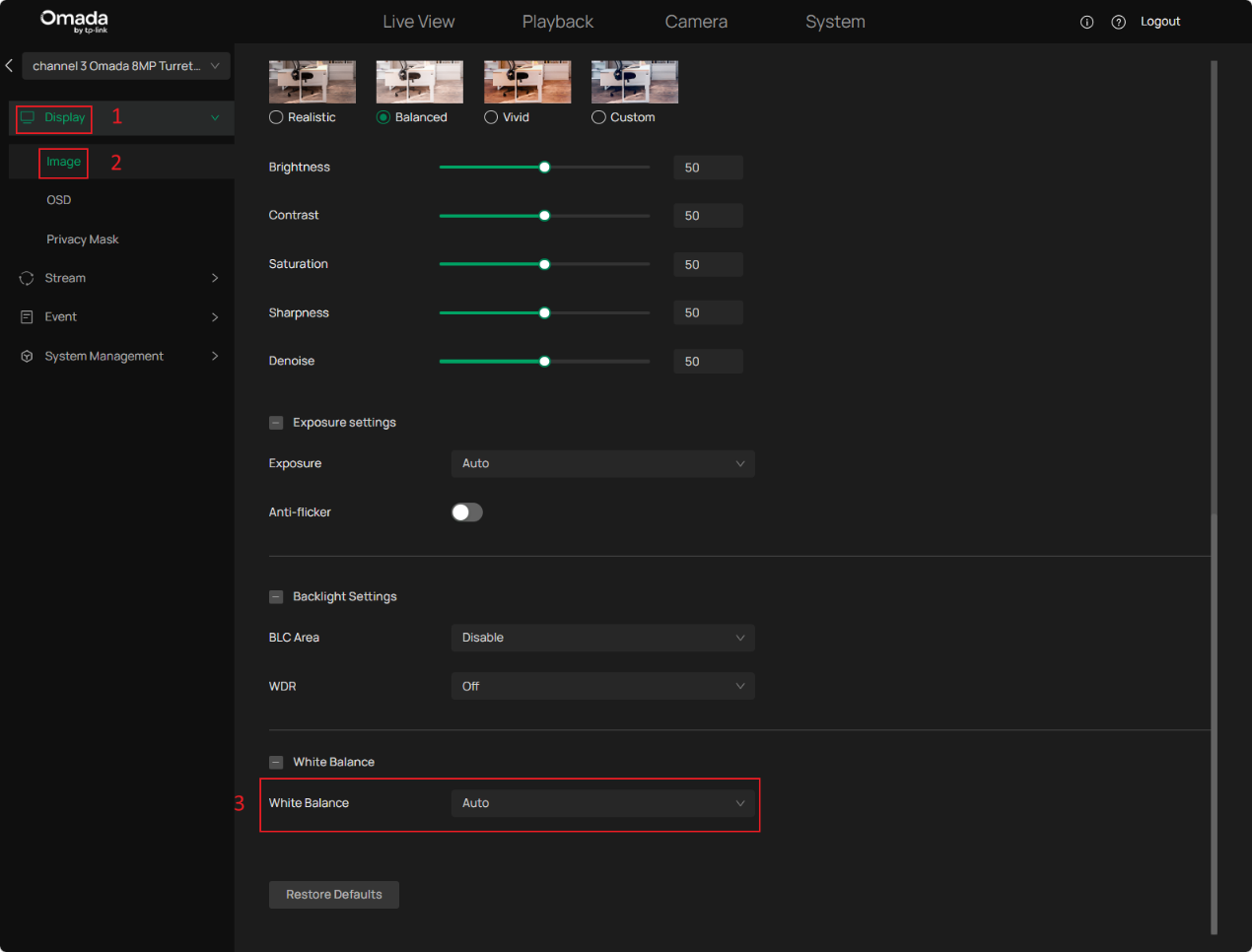1252x952 pixels.
Task: Collapse the Display menu chevron
Action: (215, 117)
